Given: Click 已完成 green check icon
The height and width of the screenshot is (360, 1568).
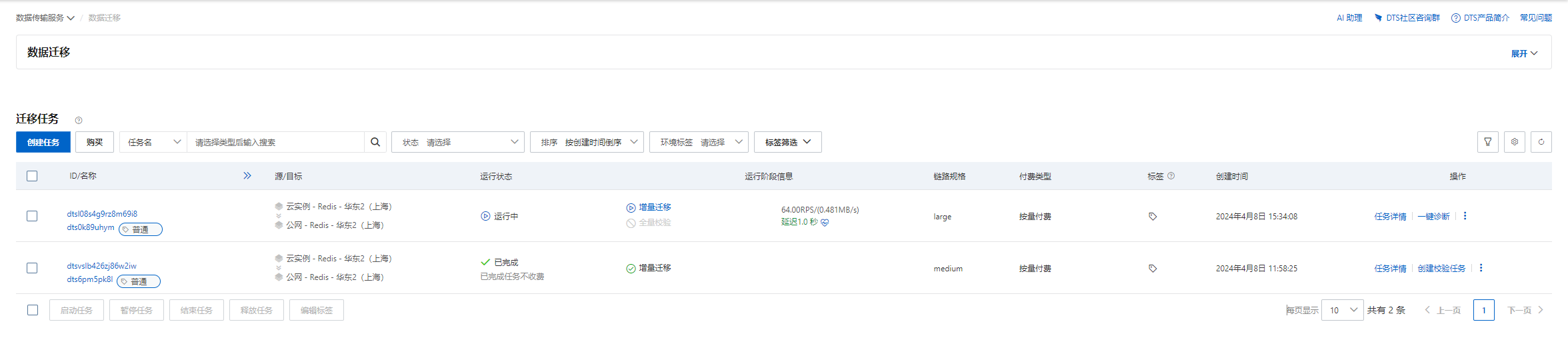Looking at the screenshot, I should tap(485, 262).
